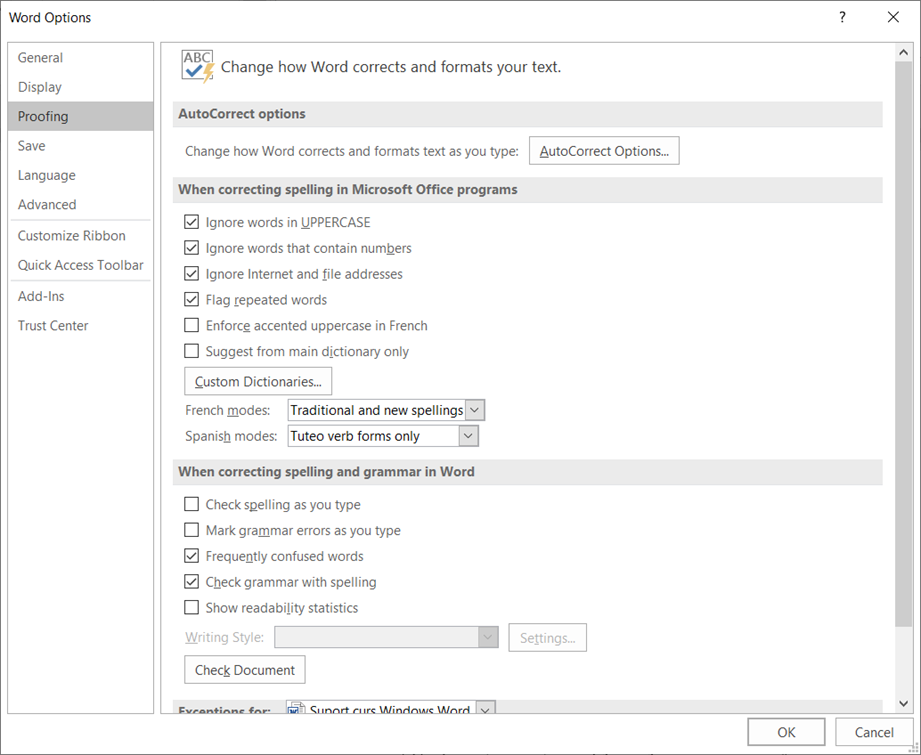Toggle Flag repeated words checkbox
The image size is (921, 755).
tap(192, 300)
